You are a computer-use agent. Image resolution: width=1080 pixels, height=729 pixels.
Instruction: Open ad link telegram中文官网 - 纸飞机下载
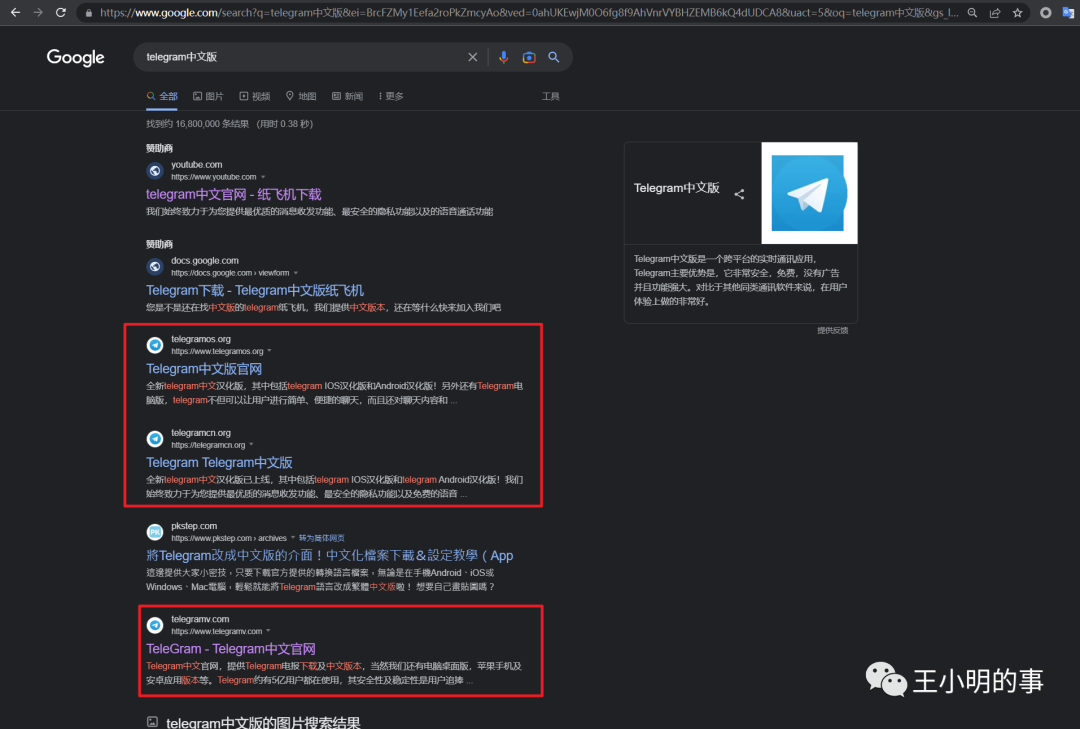[233, 194]
